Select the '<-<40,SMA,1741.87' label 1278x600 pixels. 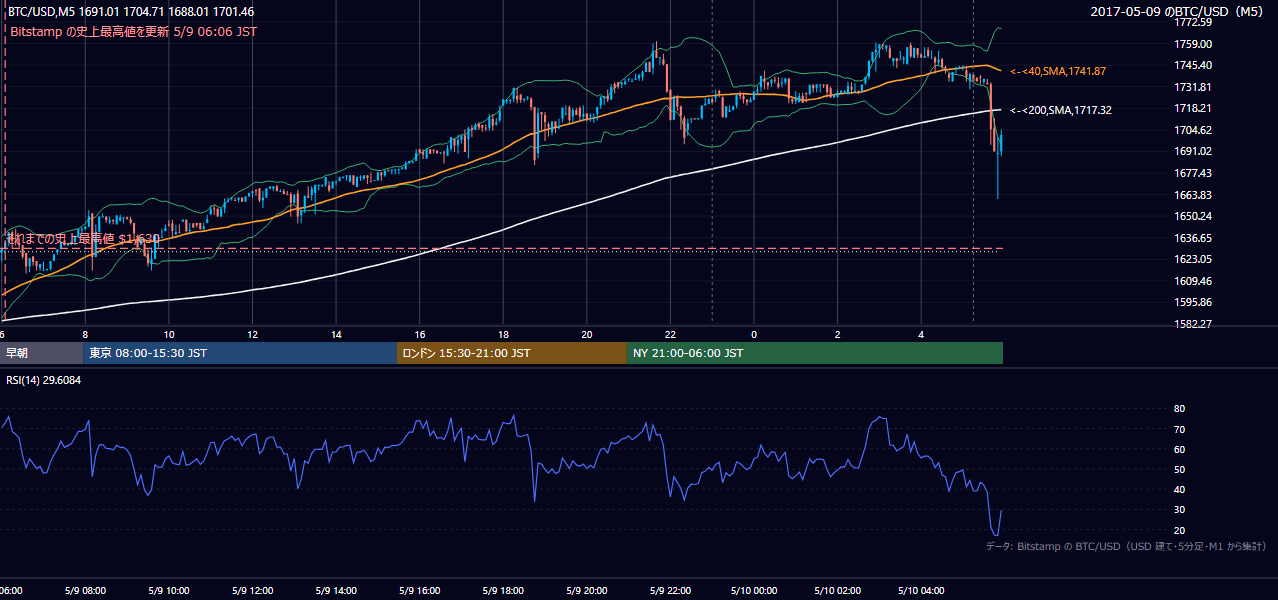(1058, 72)
